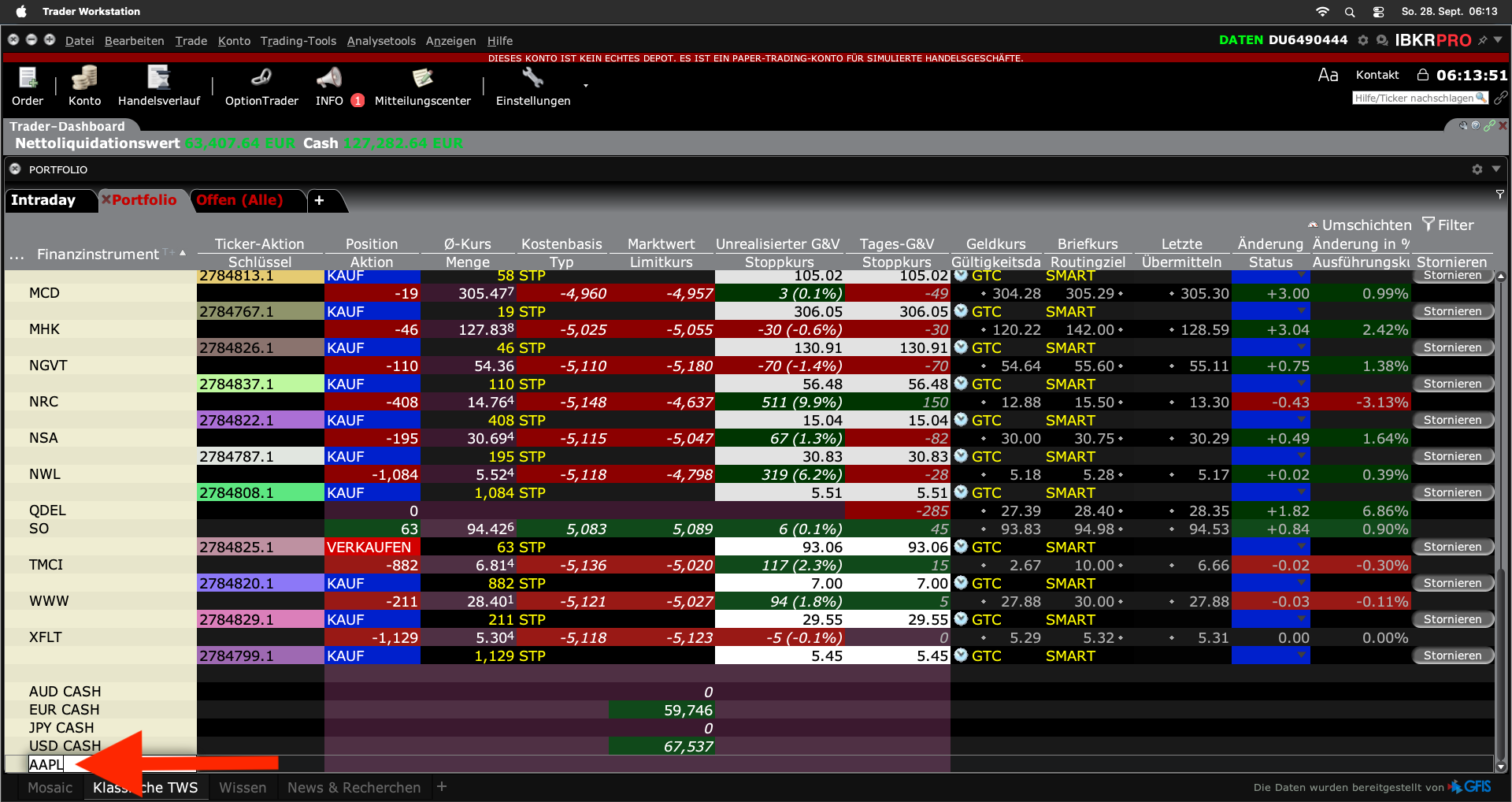The image size is (1512, 802).
Task: Cancel the SO sell order via Stornieren
Action: coord(1452,547)
